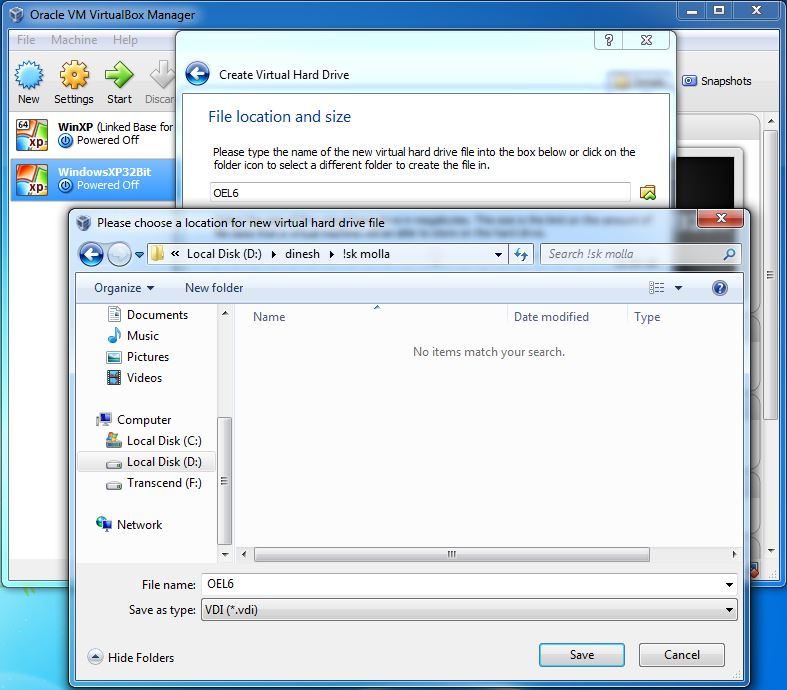Screen dimensions: 787x690
Task: Select Network in navigation pane
Action: pos(129,524)
